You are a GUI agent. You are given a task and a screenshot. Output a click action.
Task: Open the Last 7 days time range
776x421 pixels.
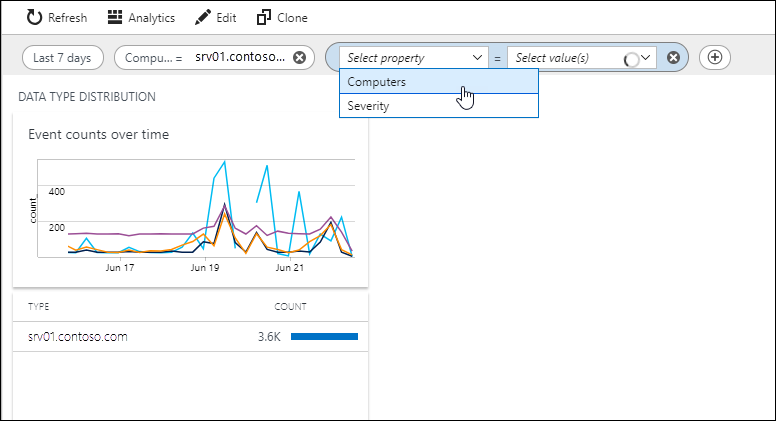tap(63, 58)
